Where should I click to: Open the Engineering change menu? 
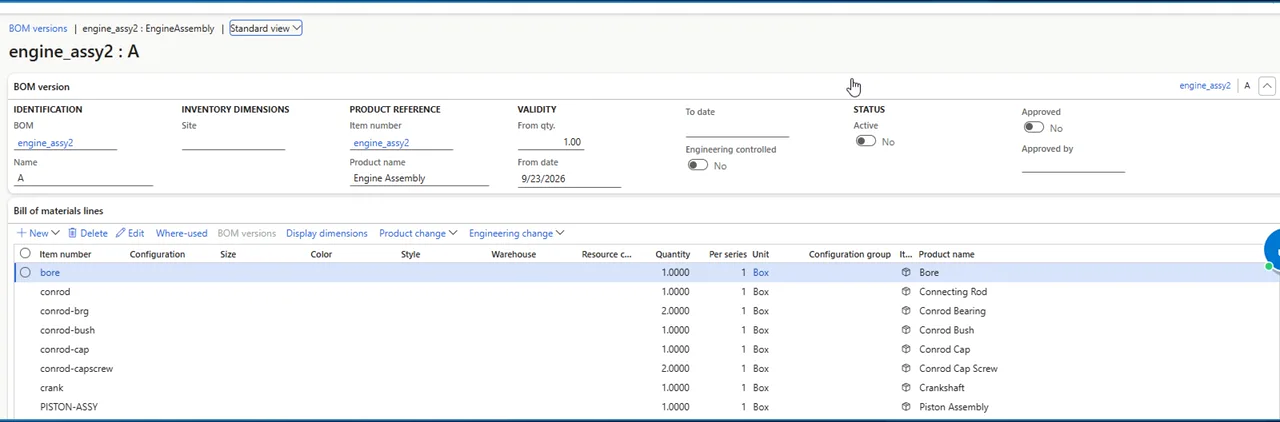coord(516,233)
